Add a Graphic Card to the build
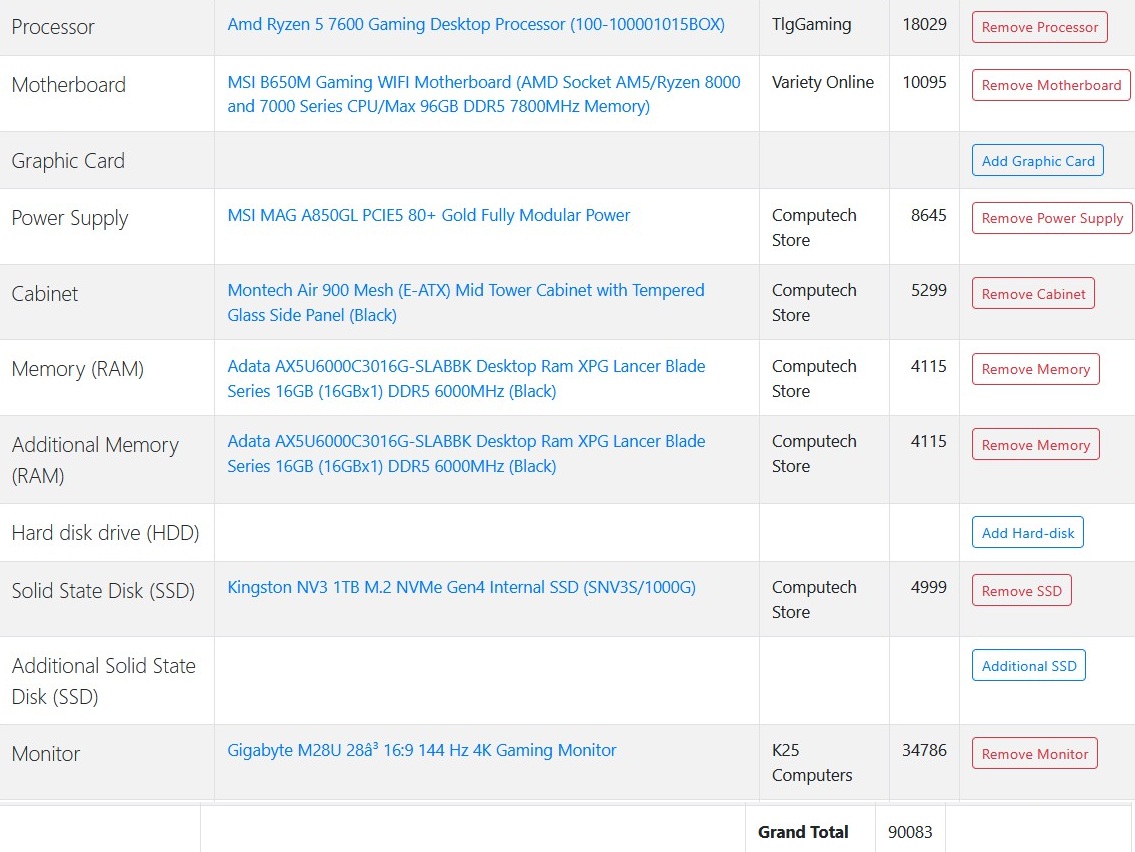The image size is (1135, 852). [1037, 161]
